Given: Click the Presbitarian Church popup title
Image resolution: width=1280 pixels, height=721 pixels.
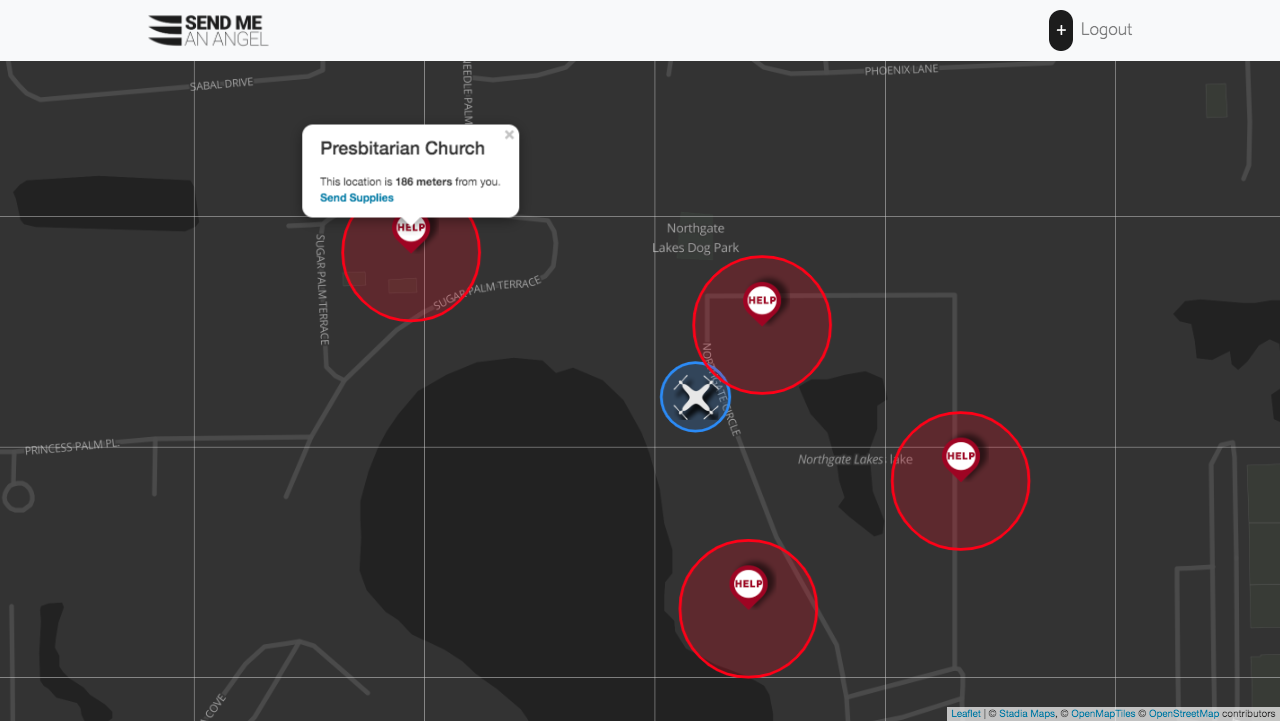Looking at the screenshot, I should point(402,148).
